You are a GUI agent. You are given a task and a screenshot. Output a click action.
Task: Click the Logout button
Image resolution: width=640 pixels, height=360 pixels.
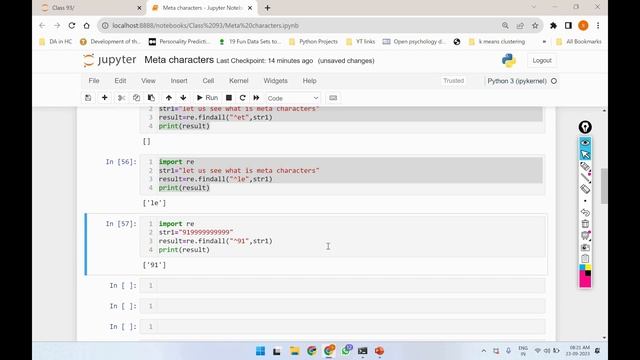click(x=542, y=60)
